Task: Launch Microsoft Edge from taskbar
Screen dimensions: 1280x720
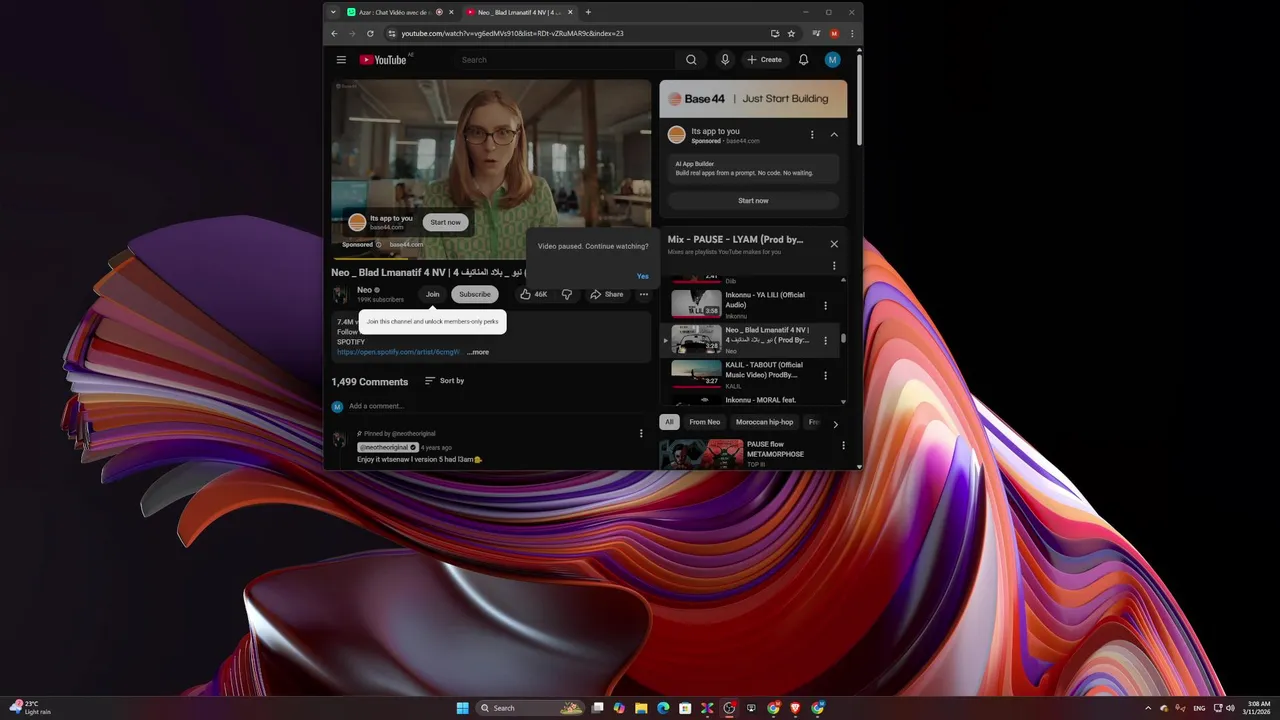Action: pyautogui.click(x=663, y=708)
